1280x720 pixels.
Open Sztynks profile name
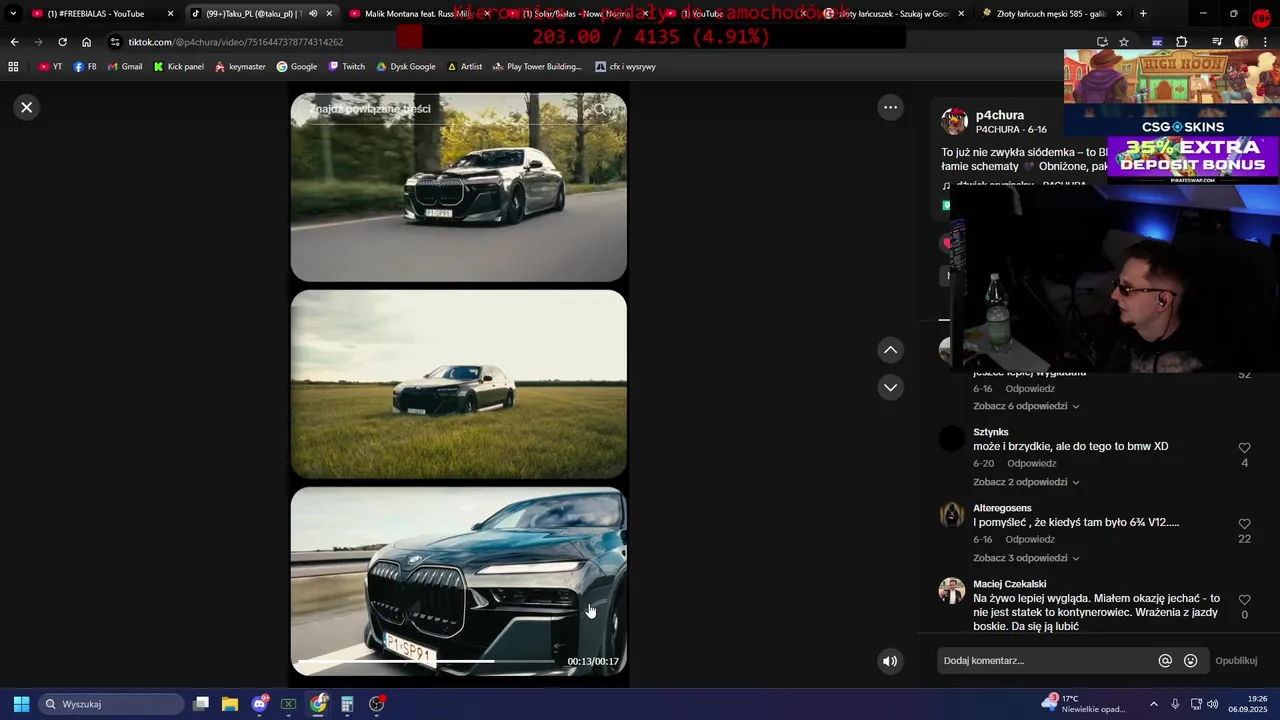point(991,432)
